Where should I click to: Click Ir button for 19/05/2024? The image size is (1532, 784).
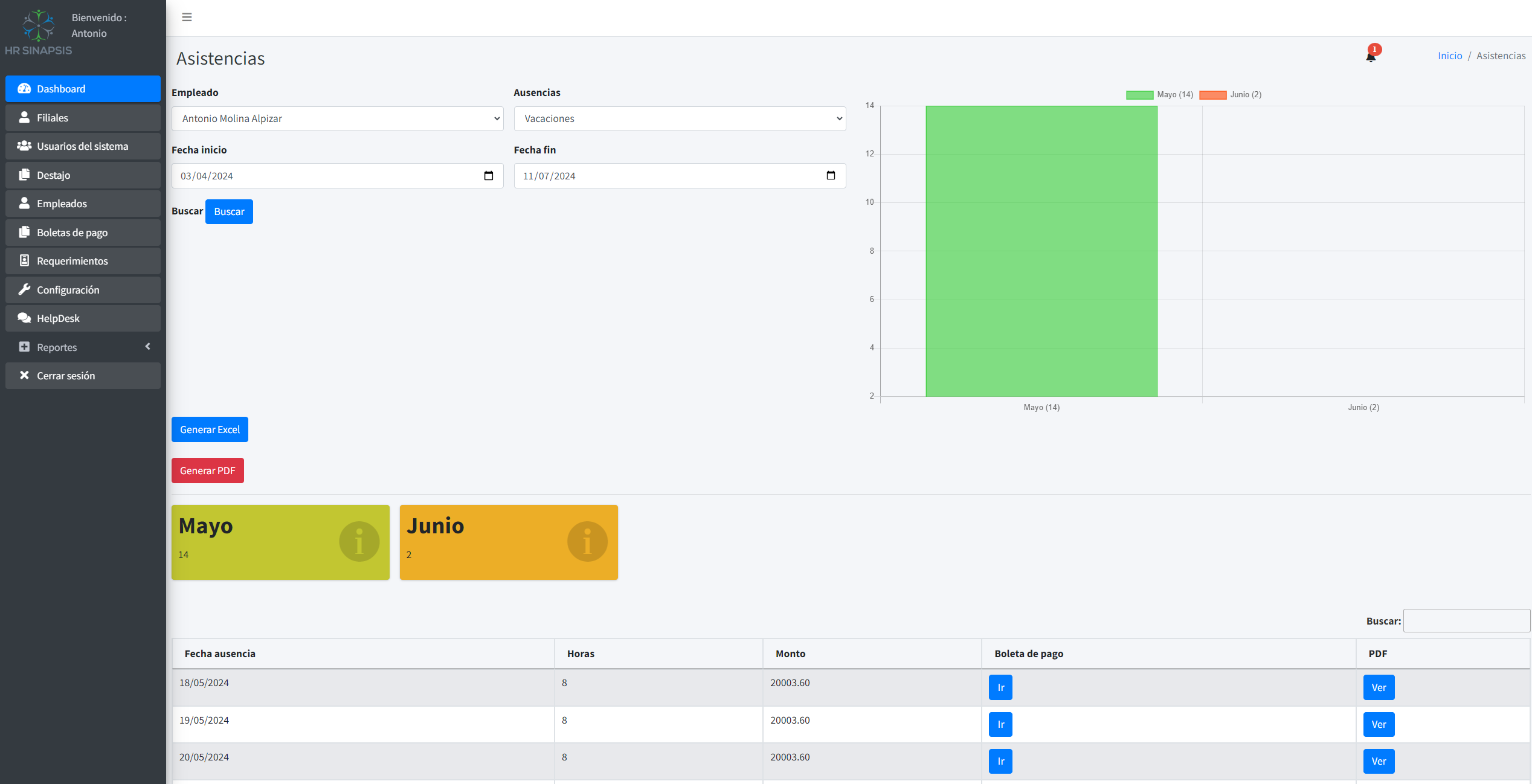pos(1000,724)
